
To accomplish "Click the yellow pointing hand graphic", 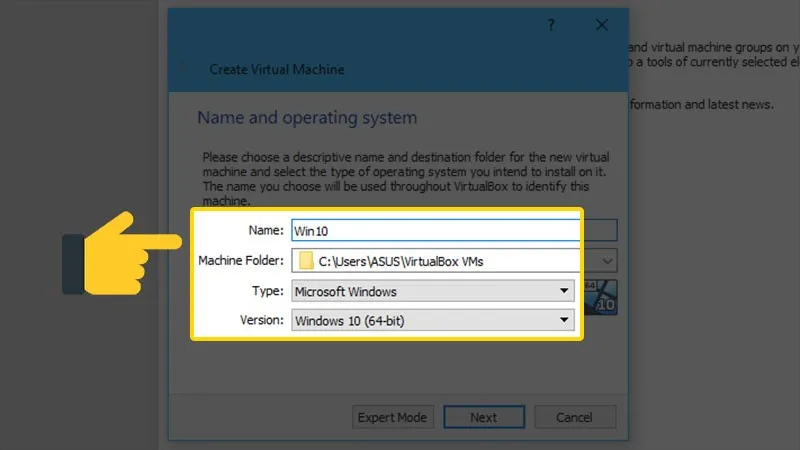I will (118, 251).
